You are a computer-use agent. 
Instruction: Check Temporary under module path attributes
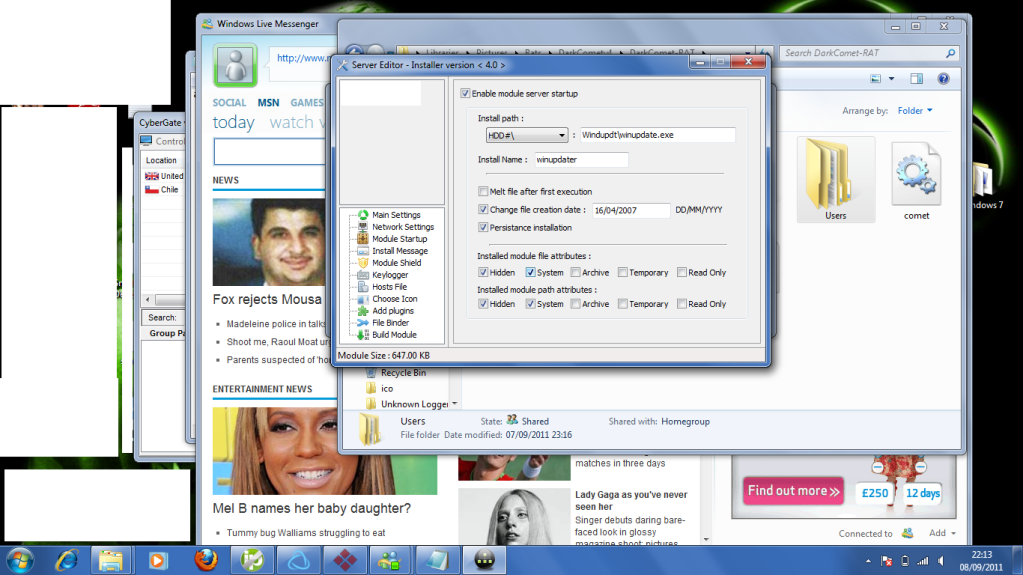[x=623, y=303]
